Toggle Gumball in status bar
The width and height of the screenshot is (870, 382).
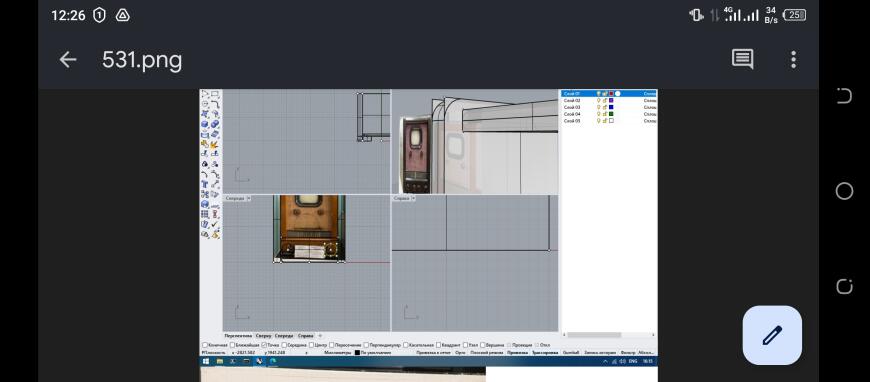(570, 353)
